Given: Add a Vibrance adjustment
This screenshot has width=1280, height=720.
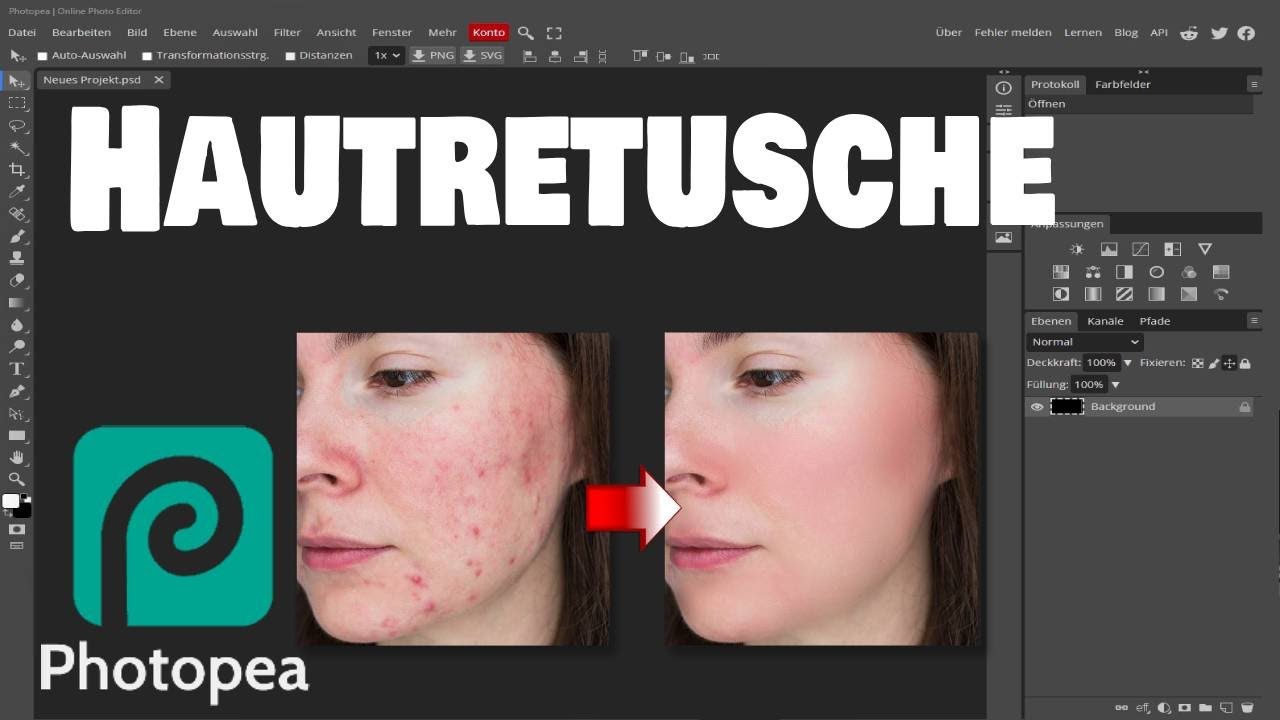Looking at the screenshot, I should click(1205, 249).
